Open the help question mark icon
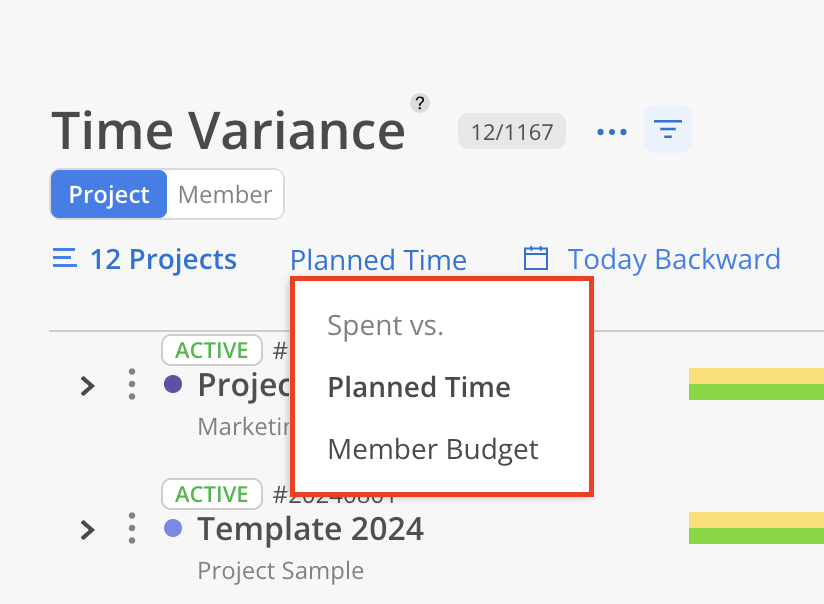 pos(419,103)
